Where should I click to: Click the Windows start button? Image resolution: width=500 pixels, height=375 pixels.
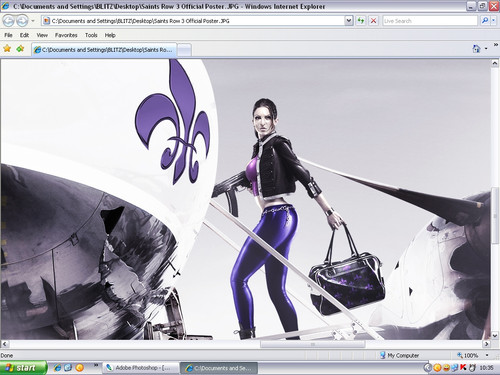click(x=23, y=368)
